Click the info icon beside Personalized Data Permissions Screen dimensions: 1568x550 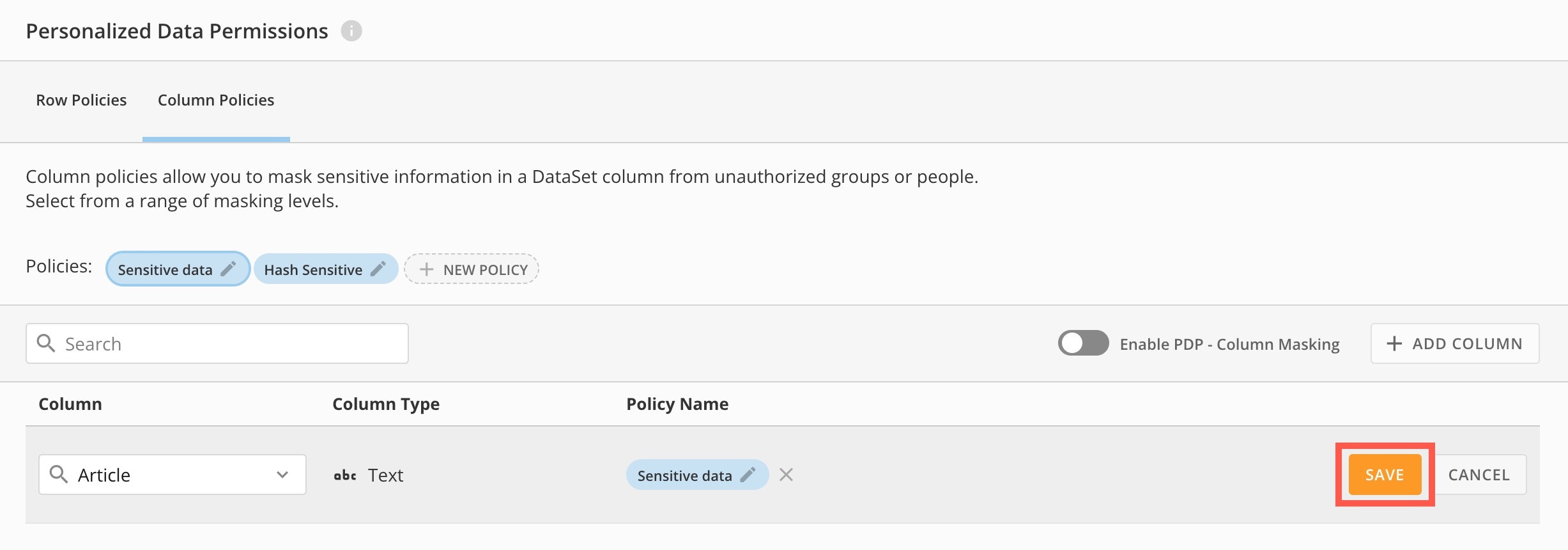(x=351, y=31)
